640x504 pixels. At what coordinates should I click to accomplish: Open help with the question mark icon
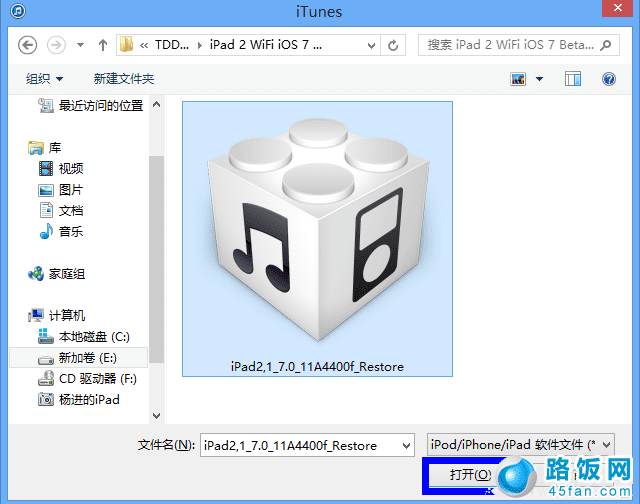[609, 79]
